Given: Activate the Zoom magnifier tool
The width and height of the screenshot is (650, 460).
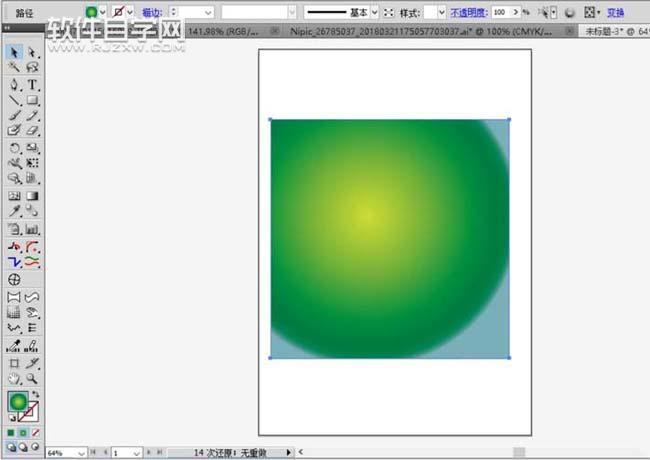Looking at the screenshot, I should click(x=32, y=379).
